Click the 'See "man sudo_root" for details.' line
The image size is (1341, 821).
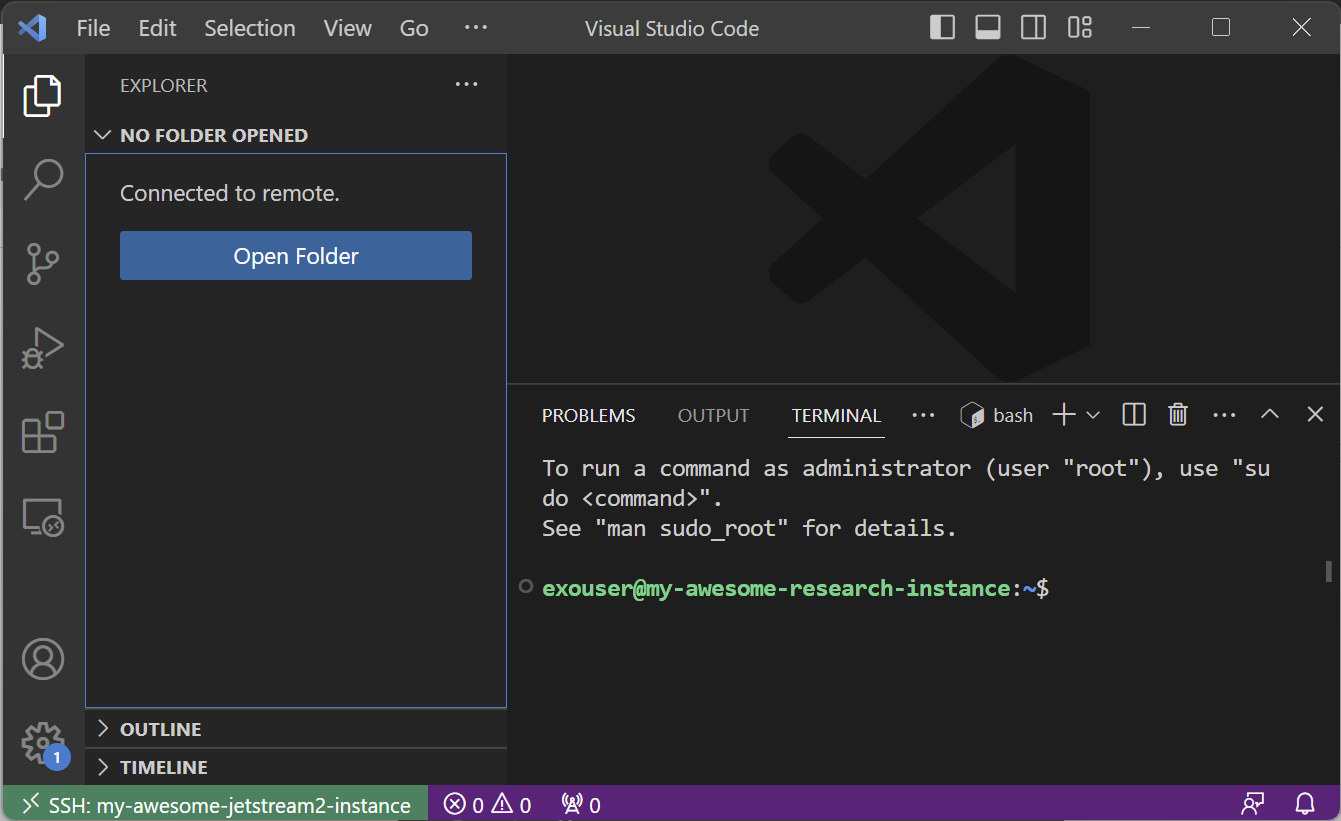pos(749,528)
